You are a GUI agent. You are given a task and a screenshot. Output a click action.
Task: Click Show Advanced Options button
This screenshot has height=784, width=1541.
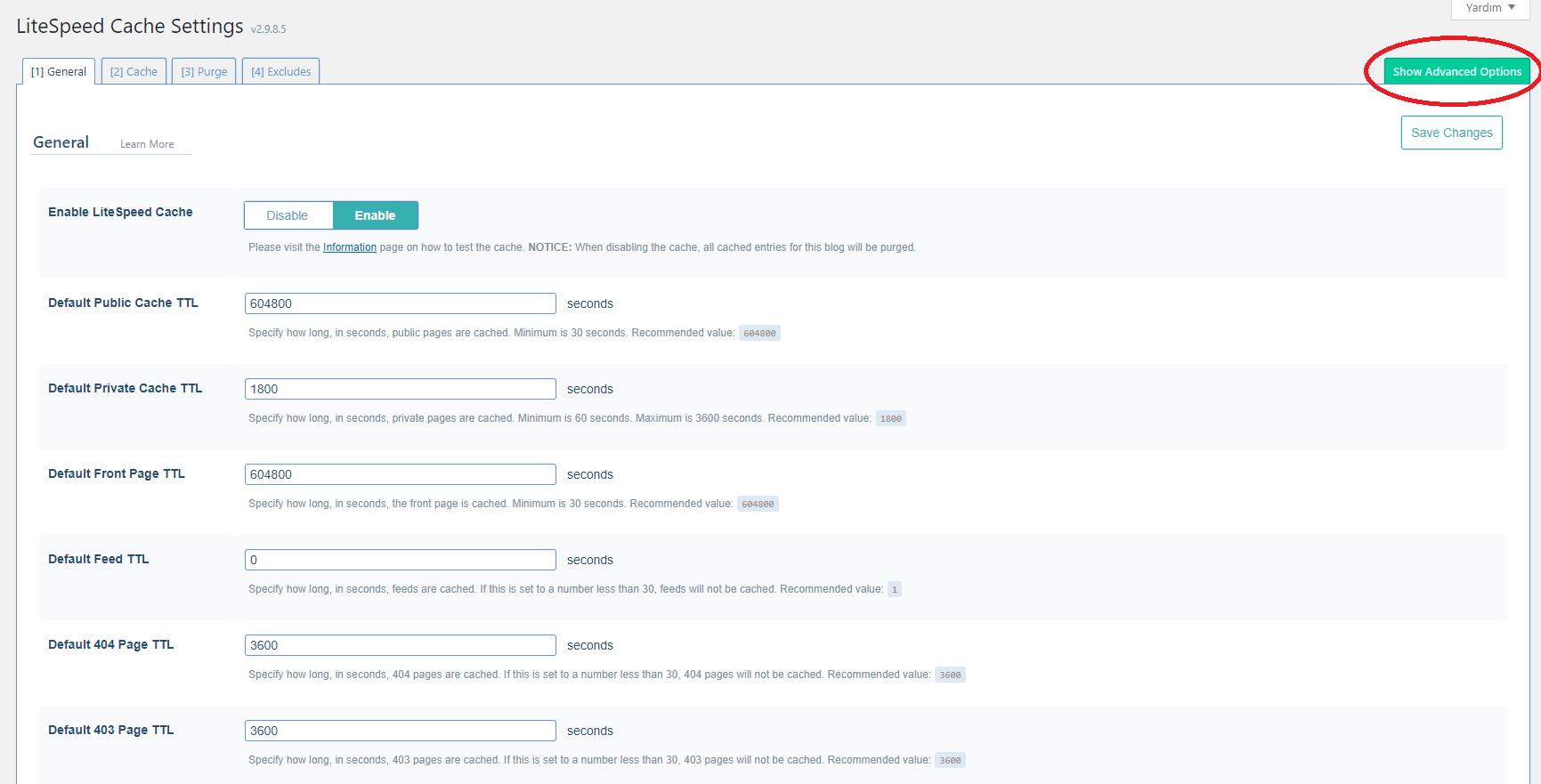(1456, 72)
